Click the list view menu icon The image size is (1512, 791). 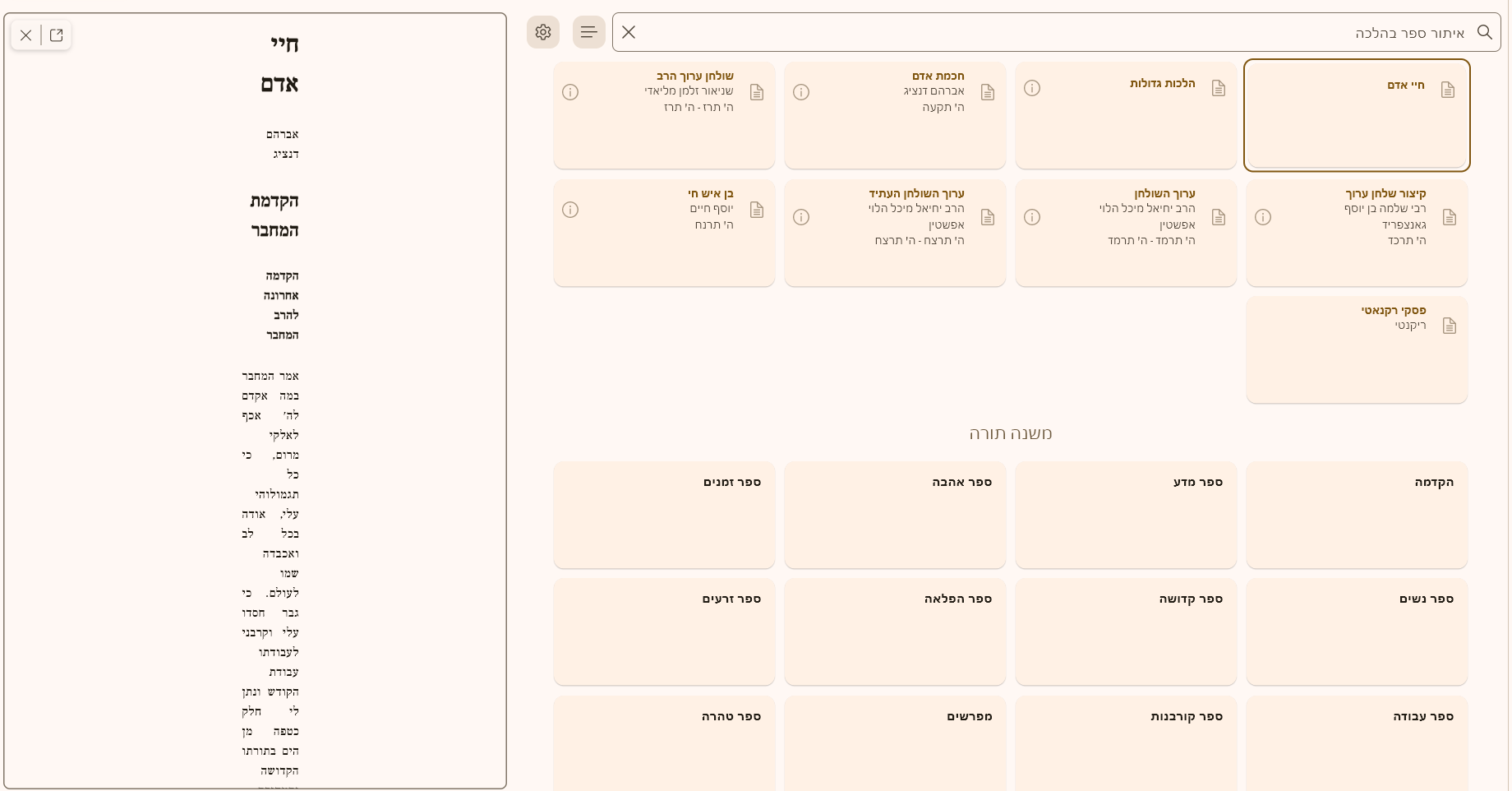pyautogui.click(x=588, y=32)
